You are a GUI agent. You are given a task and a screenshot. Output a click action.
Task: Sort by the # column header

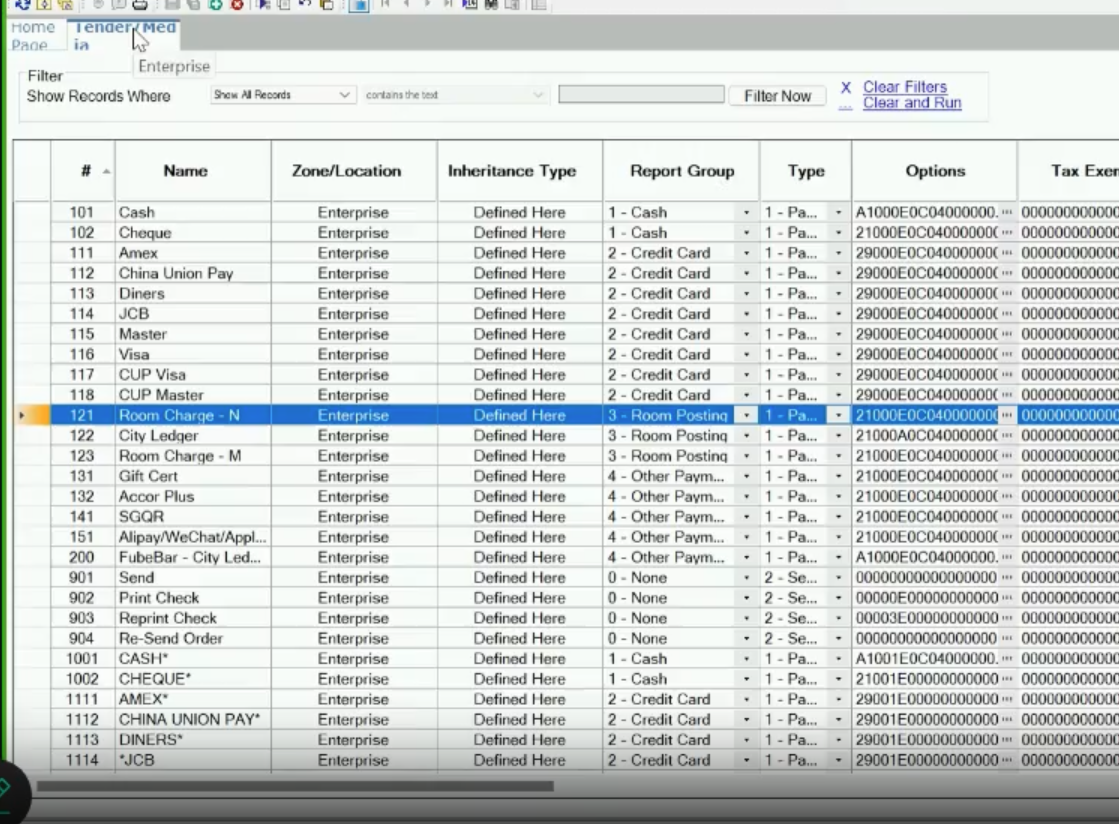(x=88, y=171)
